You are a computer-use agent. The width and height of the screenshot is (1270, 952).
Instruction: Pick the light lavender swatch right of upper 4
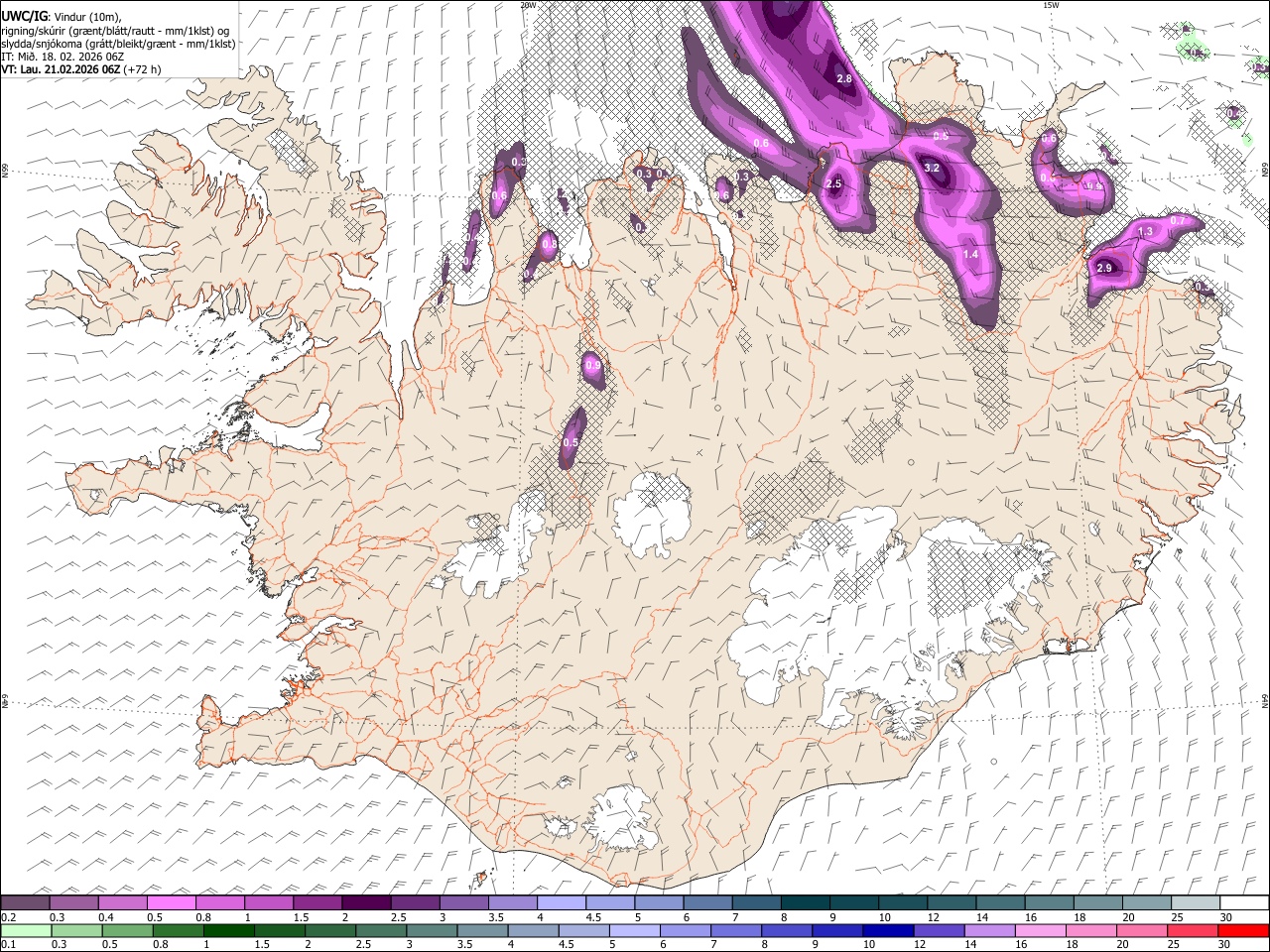point(561,902)
